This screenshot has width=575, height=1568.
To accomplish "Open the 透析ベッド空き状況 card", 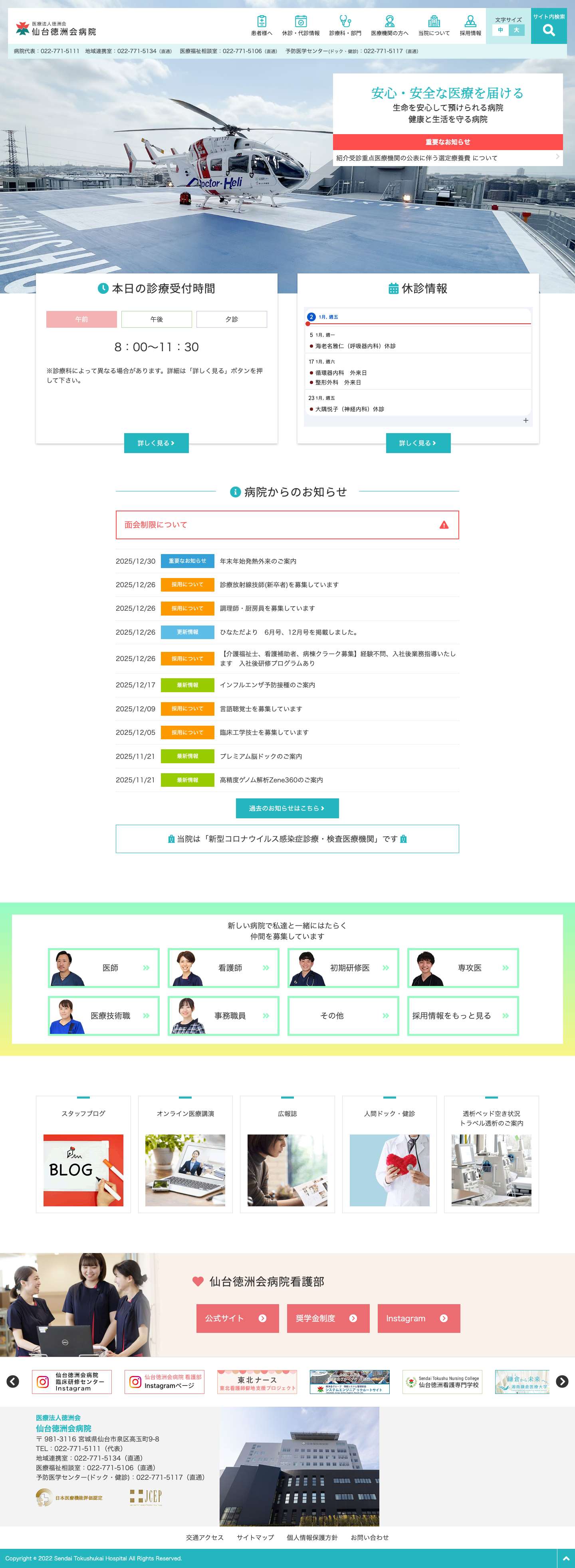I will coord(492,1155).
